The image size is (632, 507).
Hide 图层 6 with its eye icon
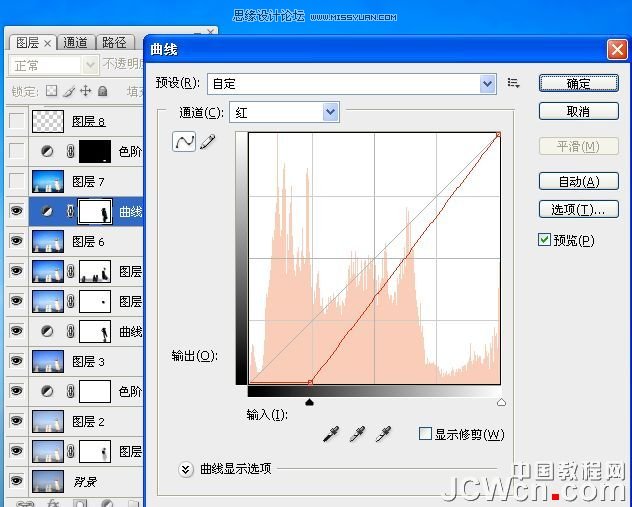coord(17,241)
